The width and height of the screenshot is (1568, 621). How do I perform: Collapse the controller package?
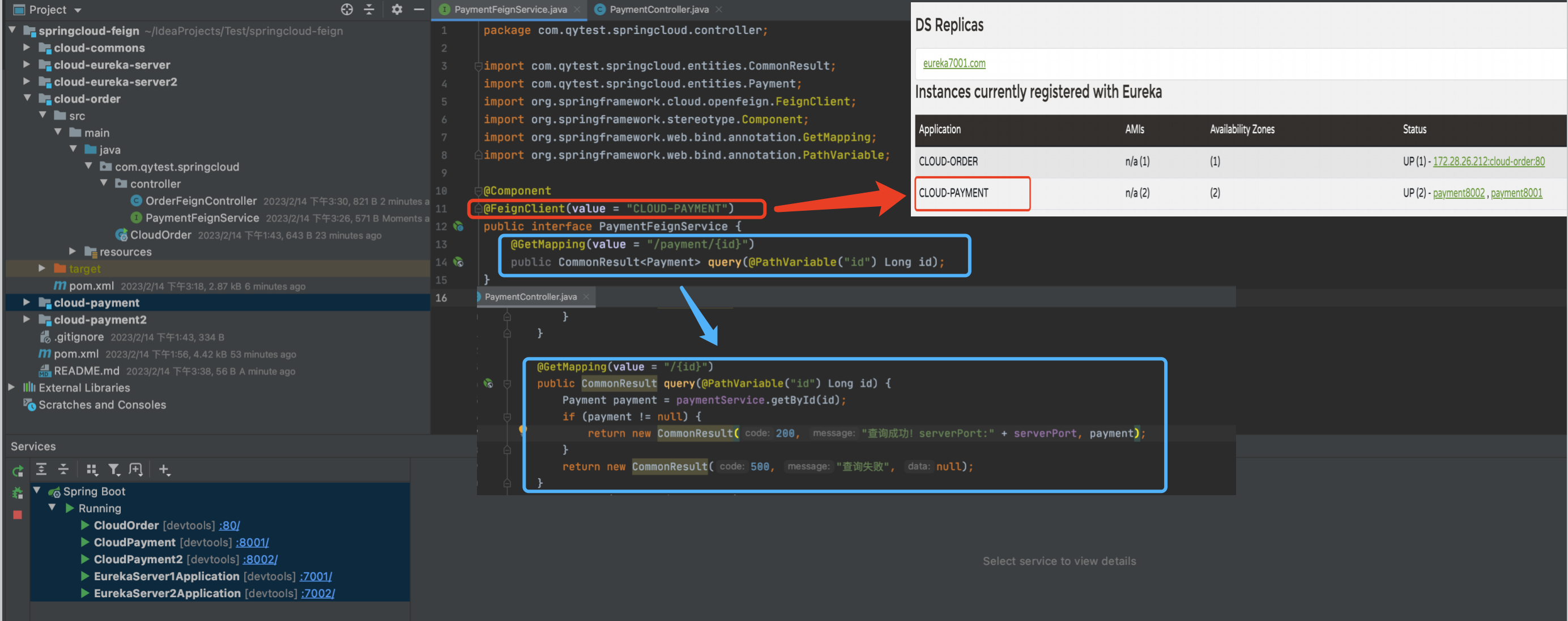pos(104,183)
